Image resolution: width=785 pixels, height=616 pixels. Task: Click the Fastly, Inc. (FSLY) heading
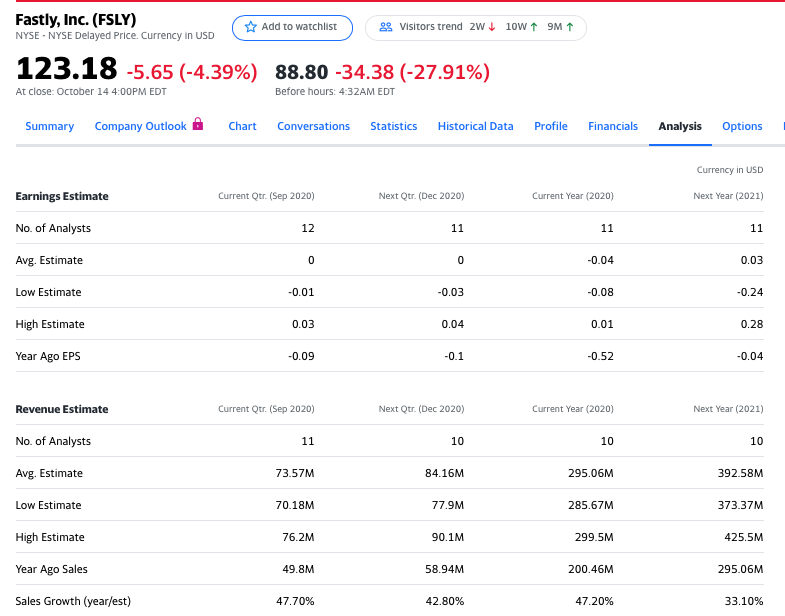pos(76,20)
